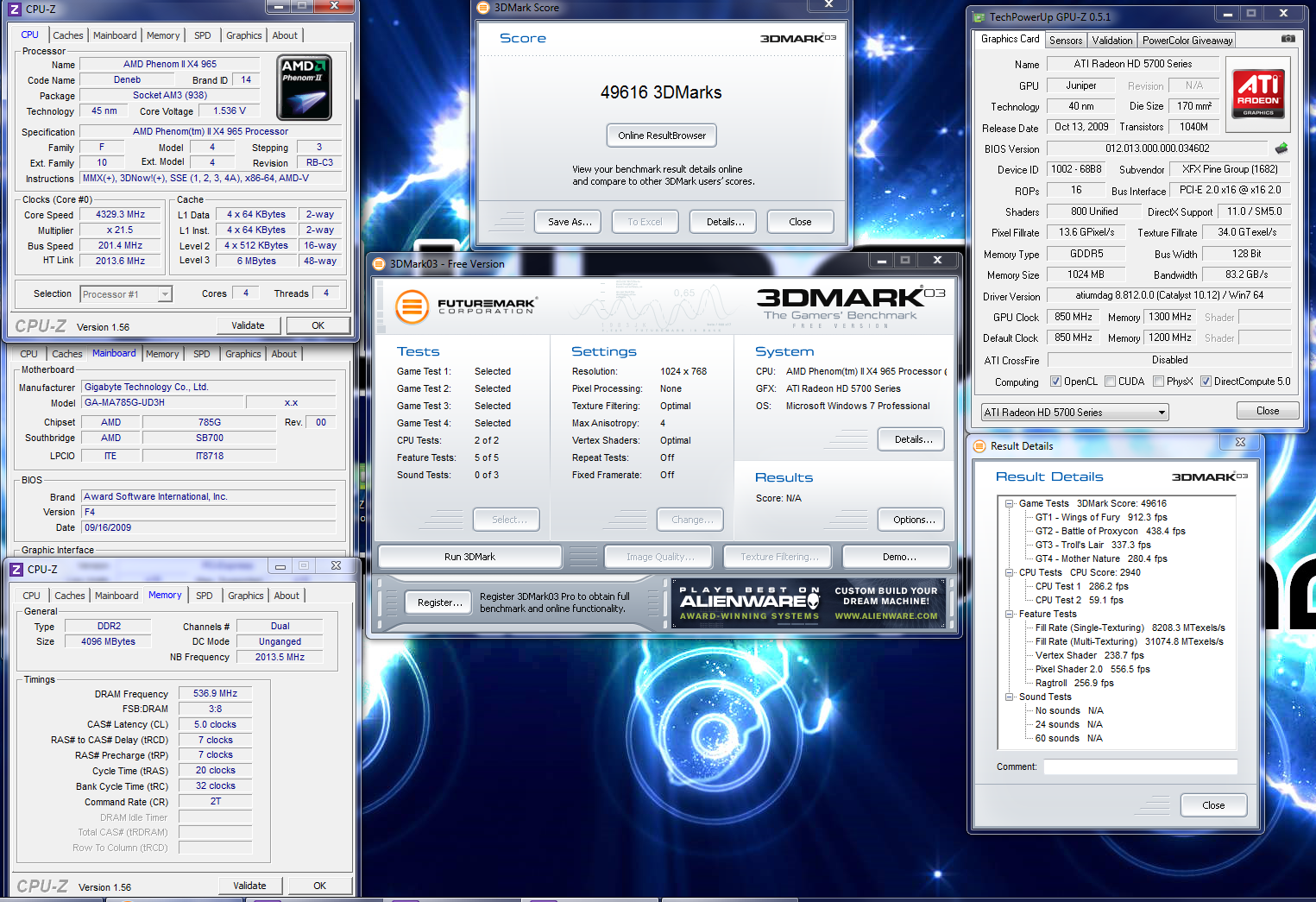Select SPD tab in top CPU-Z window
The height and width of the screenshot is (902, 1316).
[x=203, y=35]
